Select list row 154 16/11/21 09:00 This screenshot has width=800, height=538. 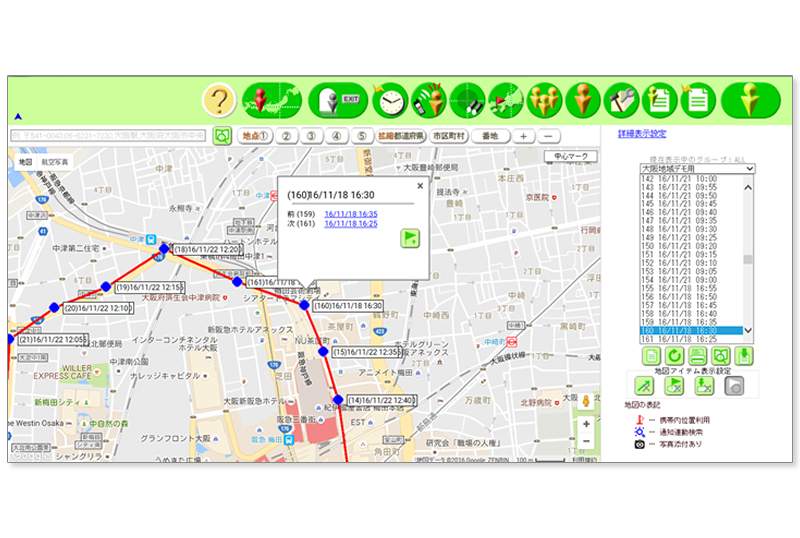coord(691,280)
